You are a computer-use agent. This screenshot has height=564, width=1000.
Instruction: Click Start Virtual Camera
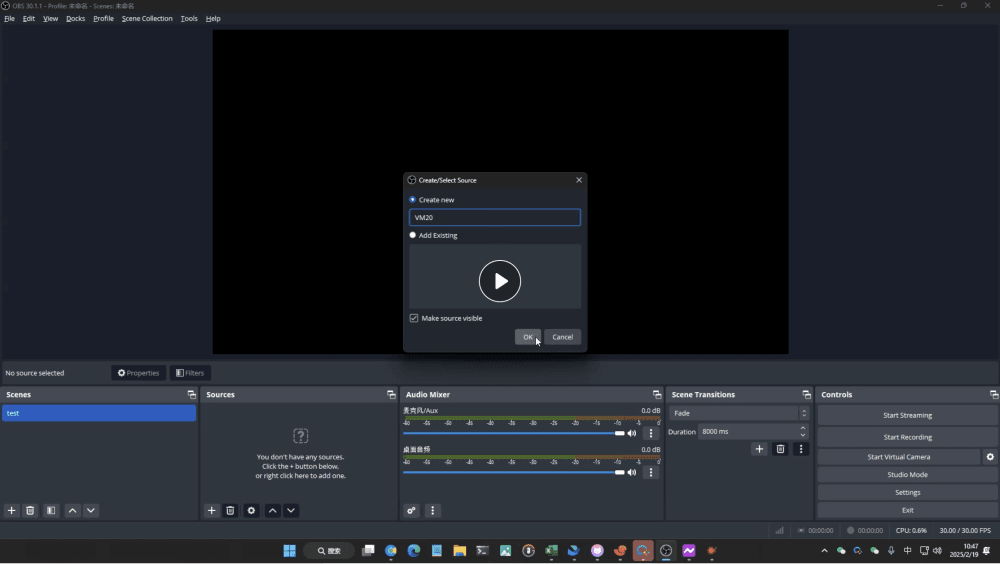pyautogui.click(x=899, y=457)
